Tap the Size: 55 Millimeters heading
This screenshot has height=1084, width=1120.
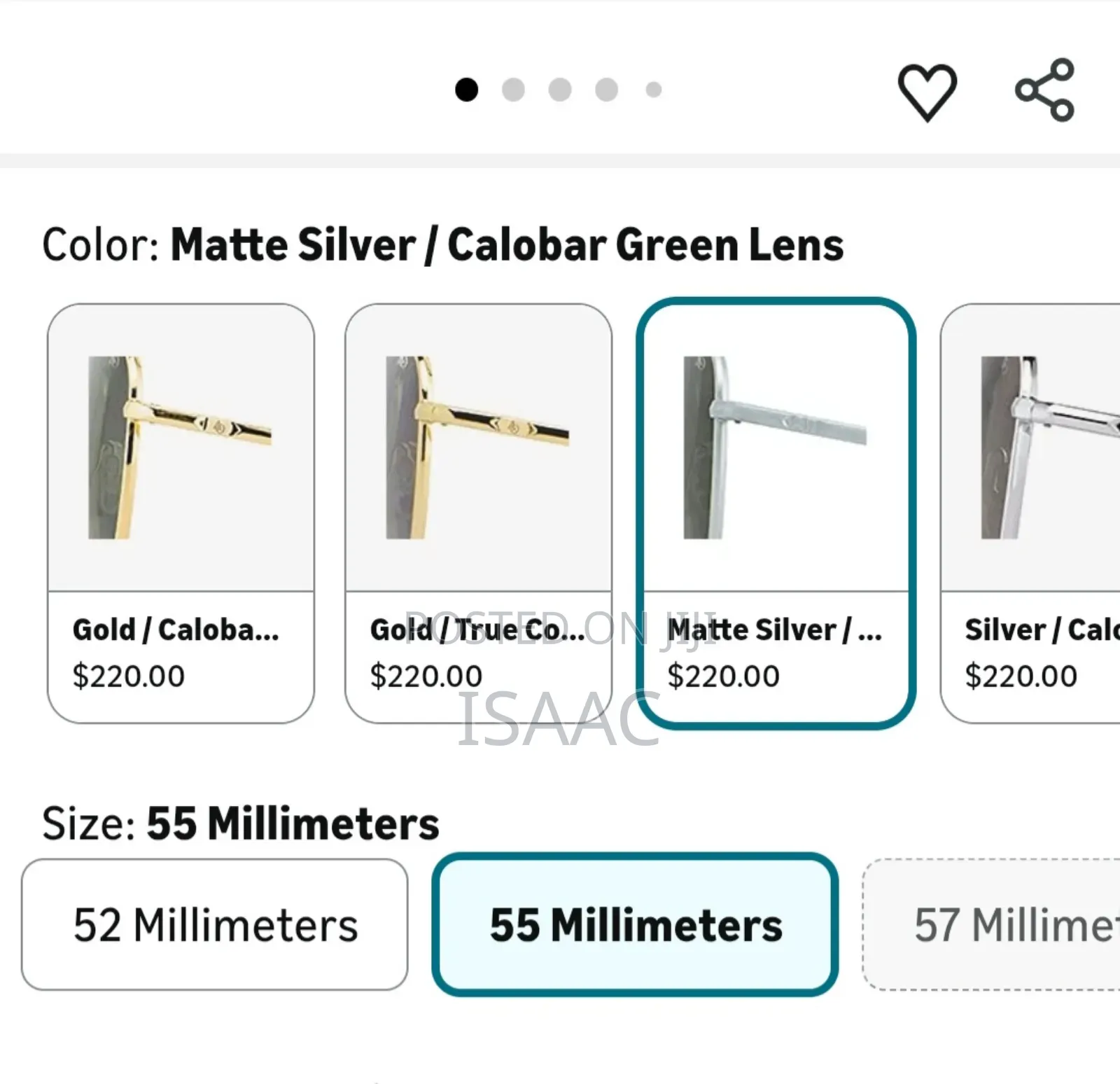240,823
